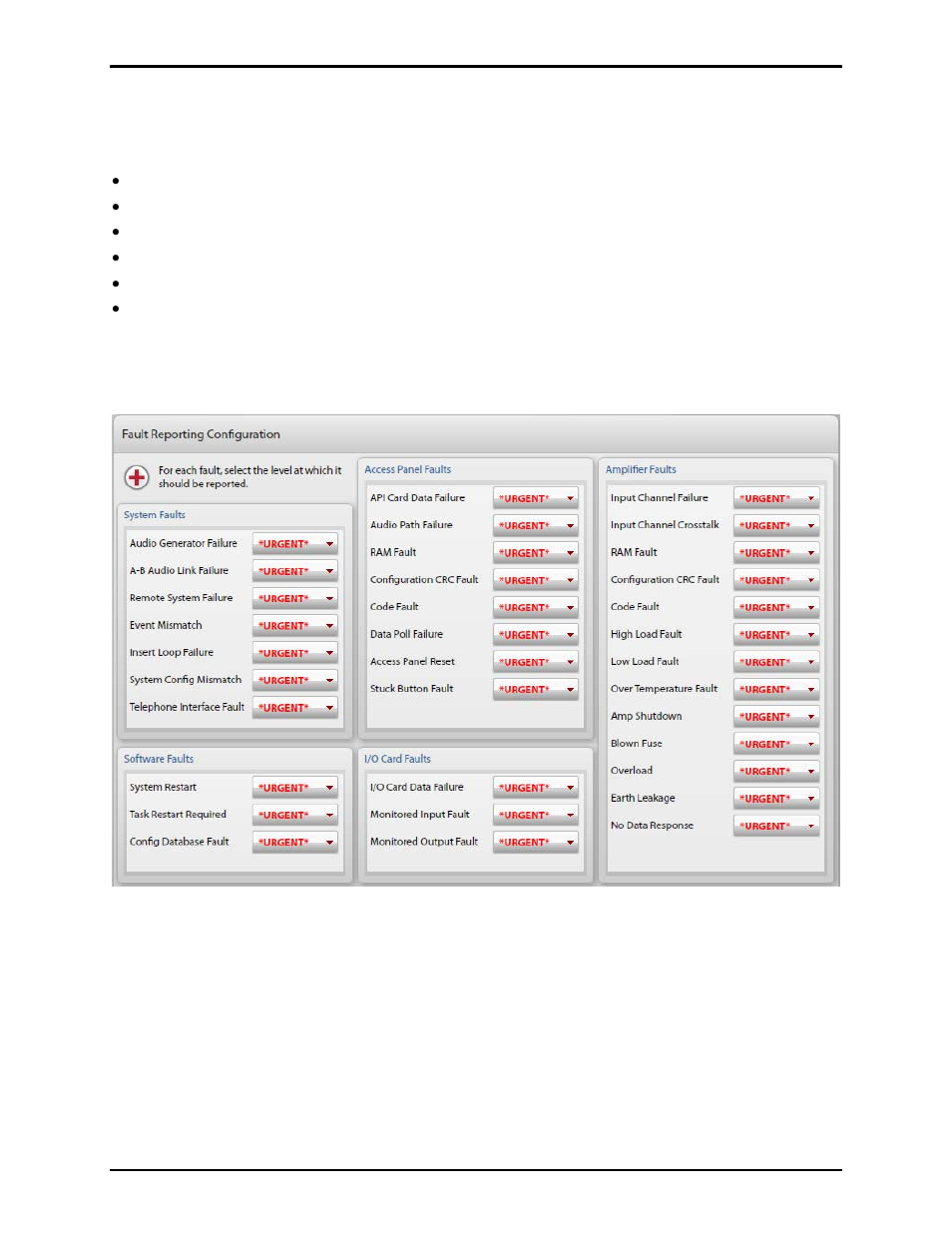
Task: Click the 'For each fault' instruction text
Action: pyautogui.click(x=249, y=477)
